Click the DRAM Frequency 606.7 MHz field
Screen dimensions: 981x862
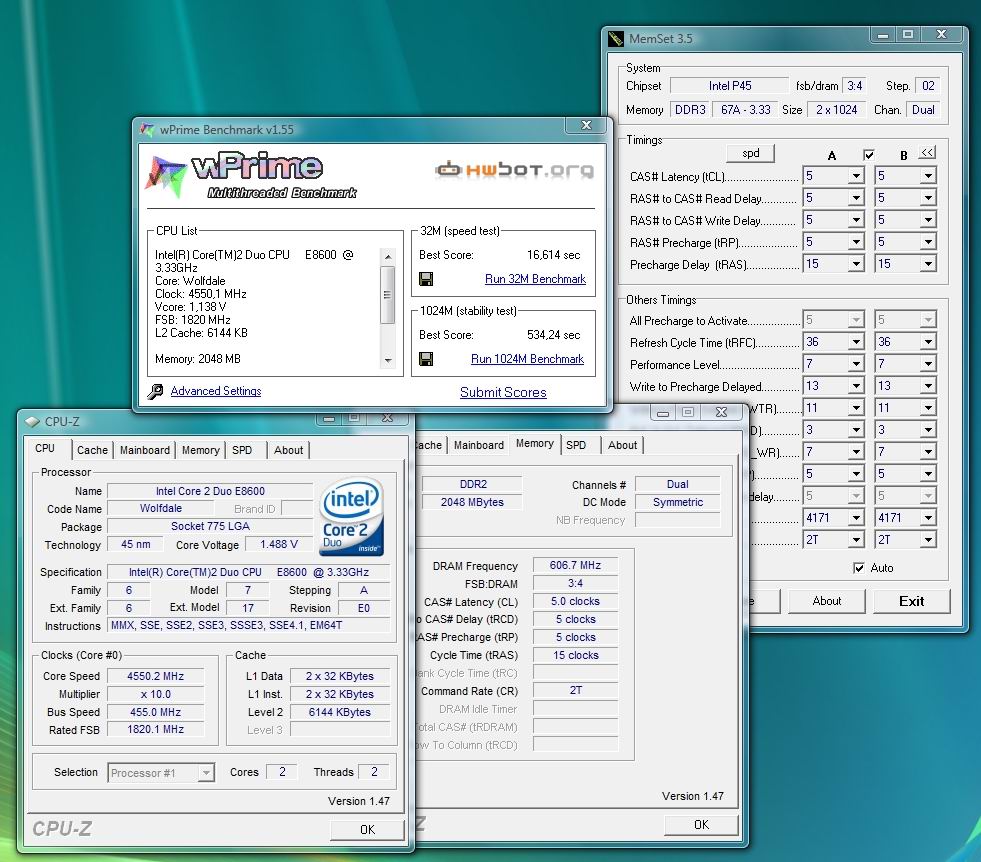click(x=575, y=565)
